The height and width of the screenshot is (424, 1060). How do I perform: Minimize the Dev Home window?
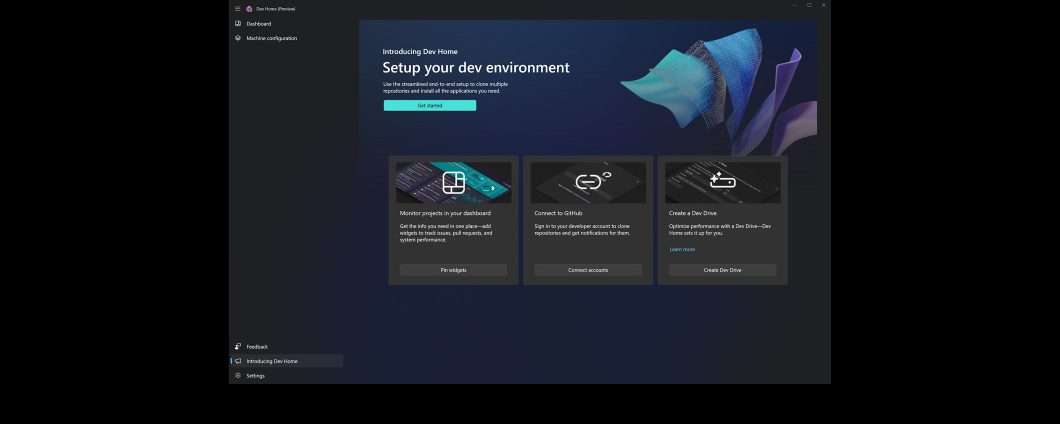click(x=794, y=5)
